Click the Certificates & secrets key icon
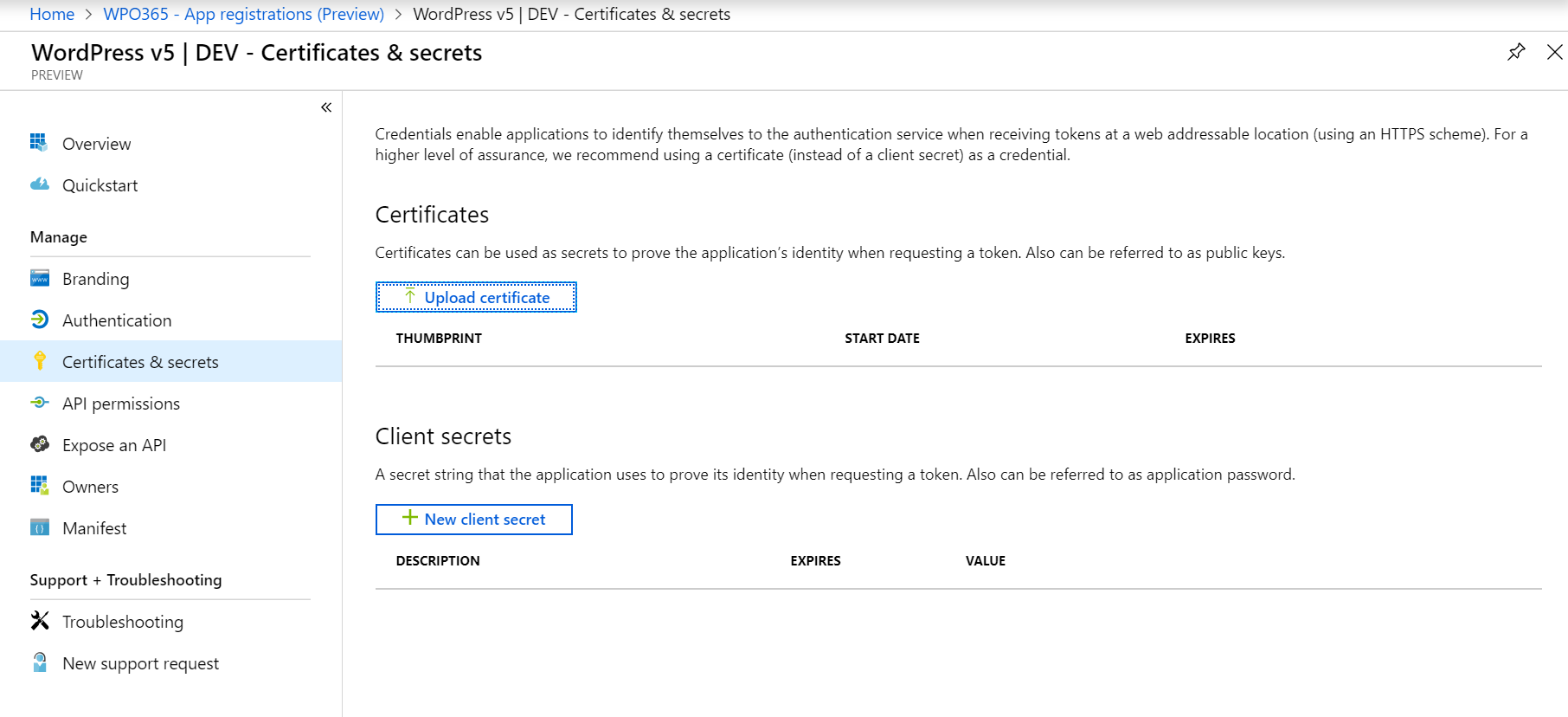 39,361
